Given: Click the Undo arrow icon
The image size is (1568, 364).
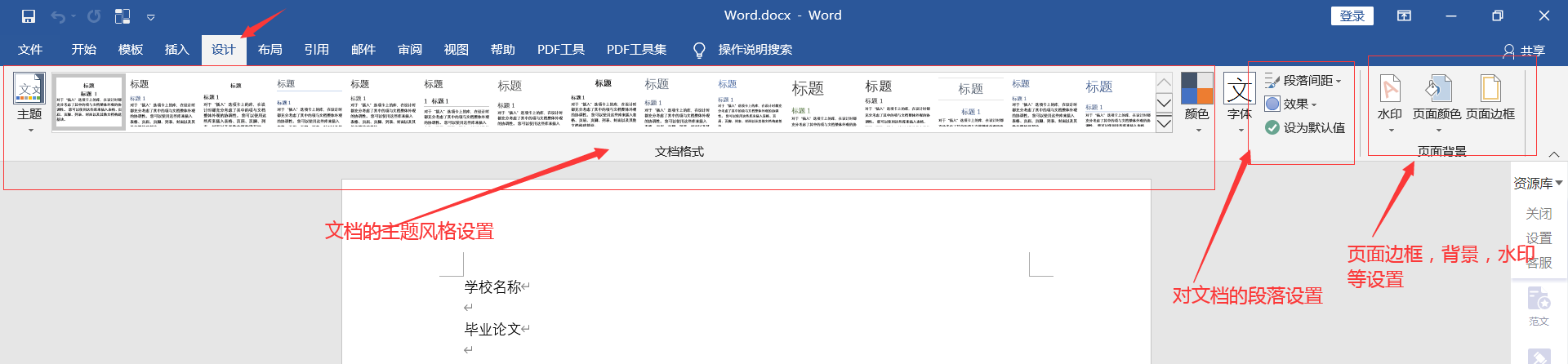Looking at the screenshot, I should click(x=58, y=16).
